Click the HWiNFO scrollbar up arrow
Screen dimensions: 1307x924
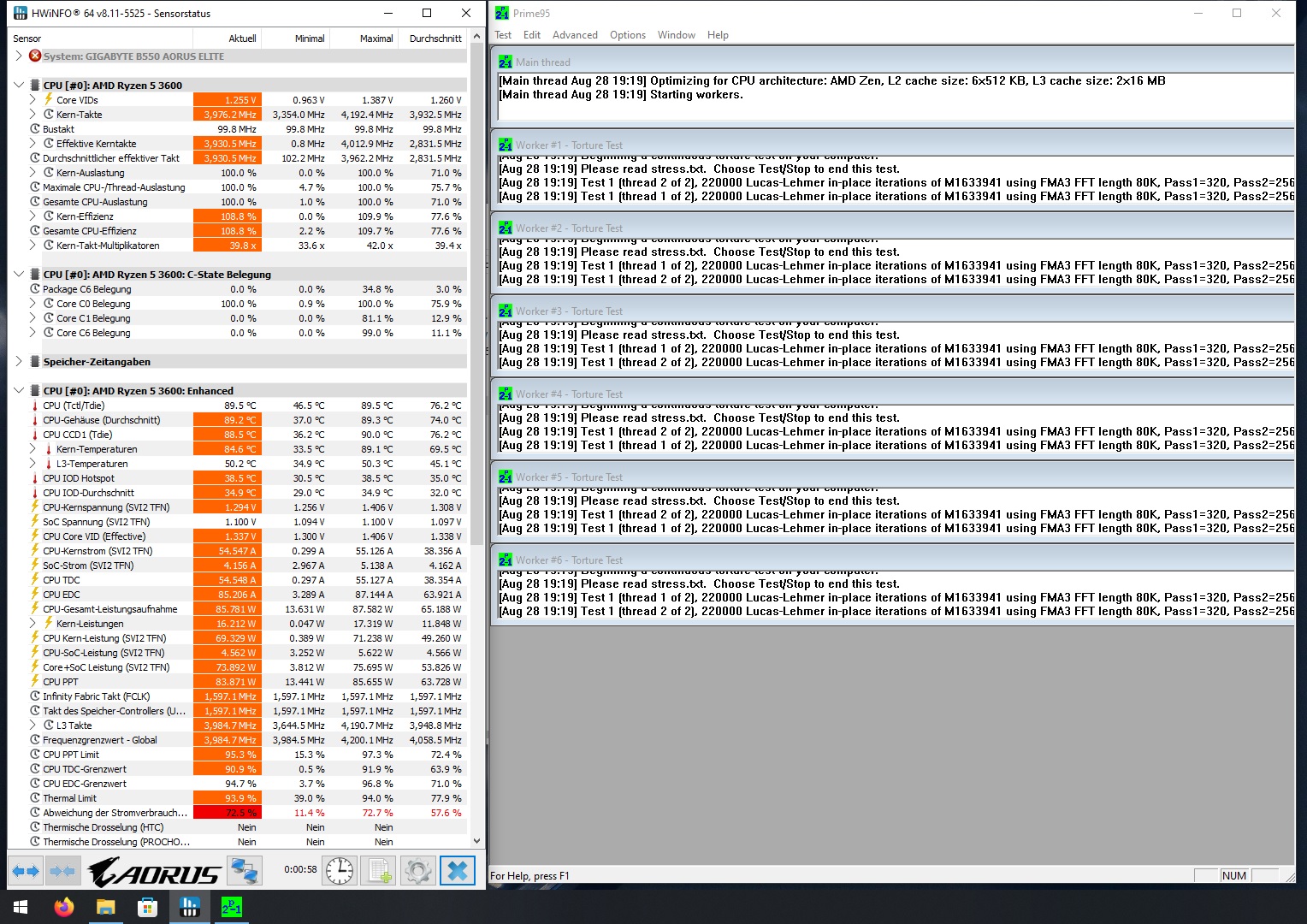476,38
